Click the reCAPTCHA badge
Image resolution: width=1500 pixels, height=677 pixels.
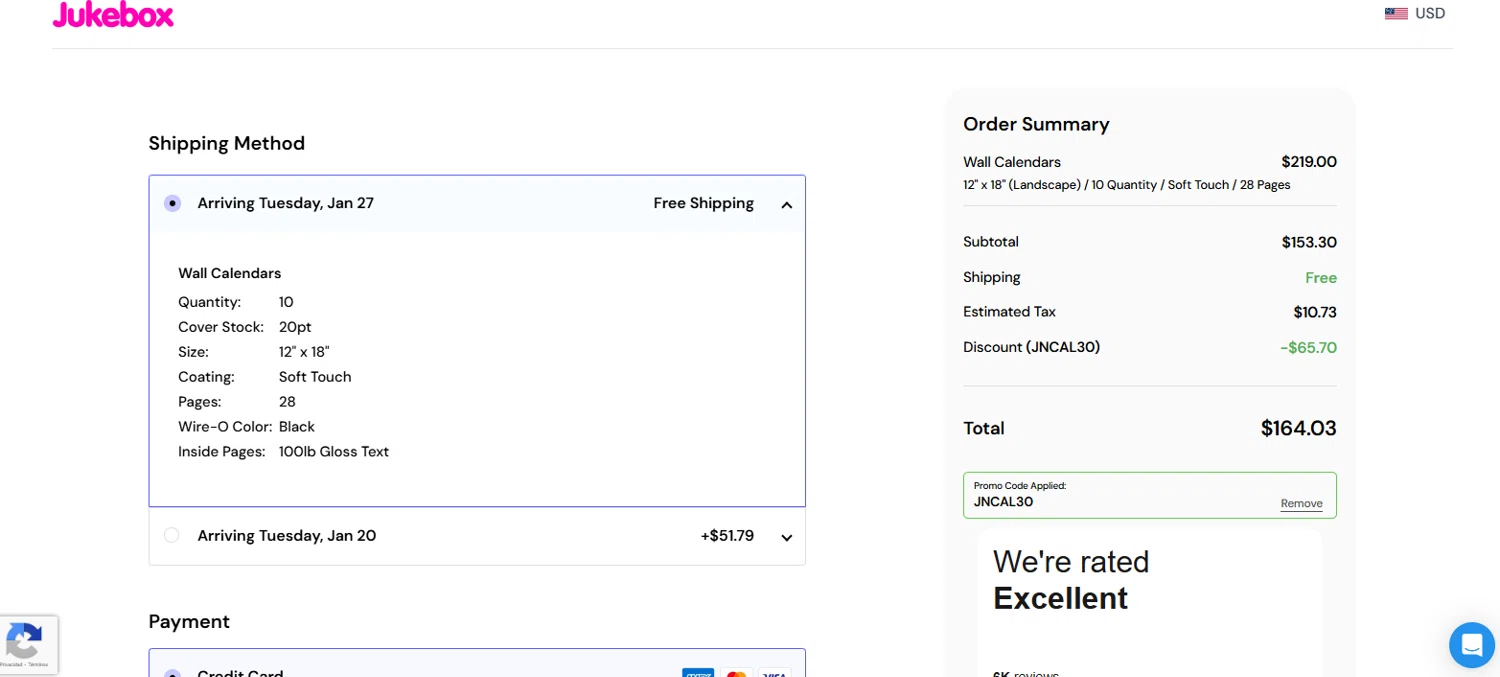pyautogui.click(x=28, y=644)
